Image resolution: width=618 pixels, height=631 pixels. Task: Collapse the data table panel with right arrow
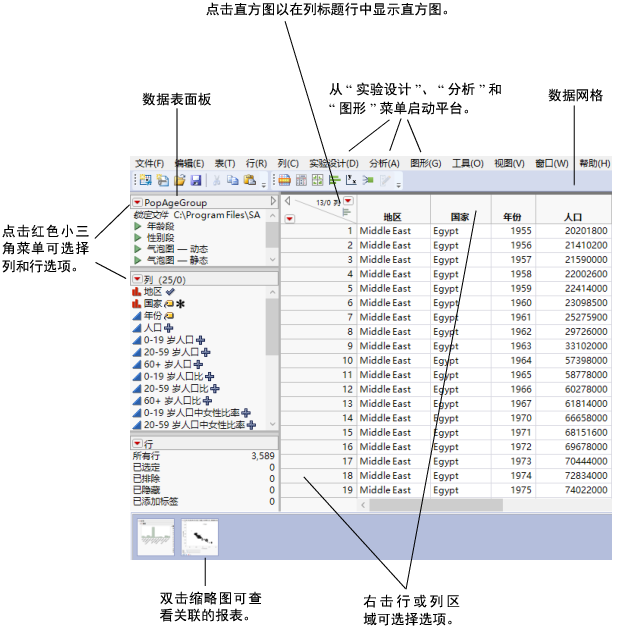point(273,201)
